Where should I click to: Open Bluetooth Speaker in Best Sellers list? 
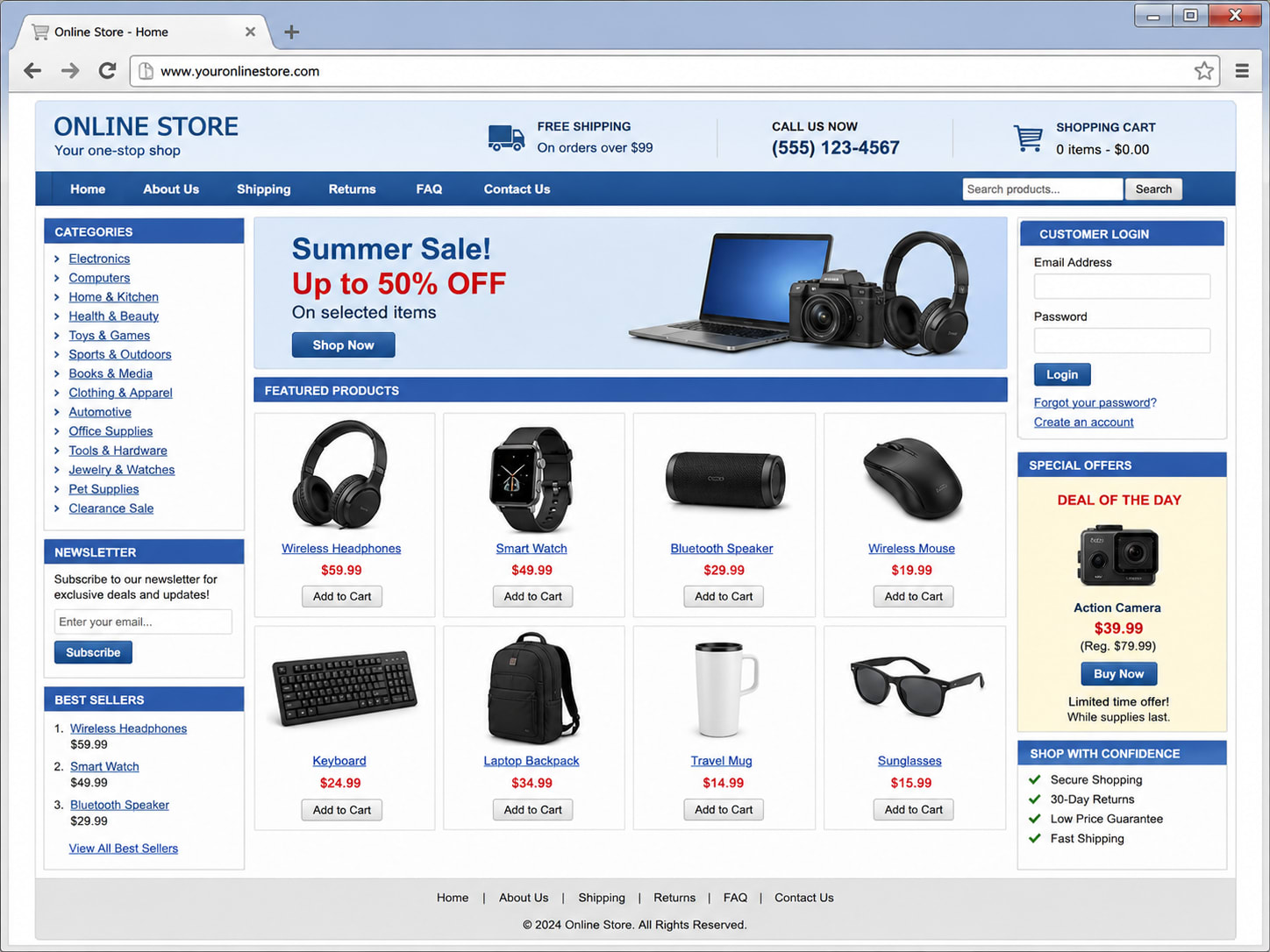[x=119, y=805]
